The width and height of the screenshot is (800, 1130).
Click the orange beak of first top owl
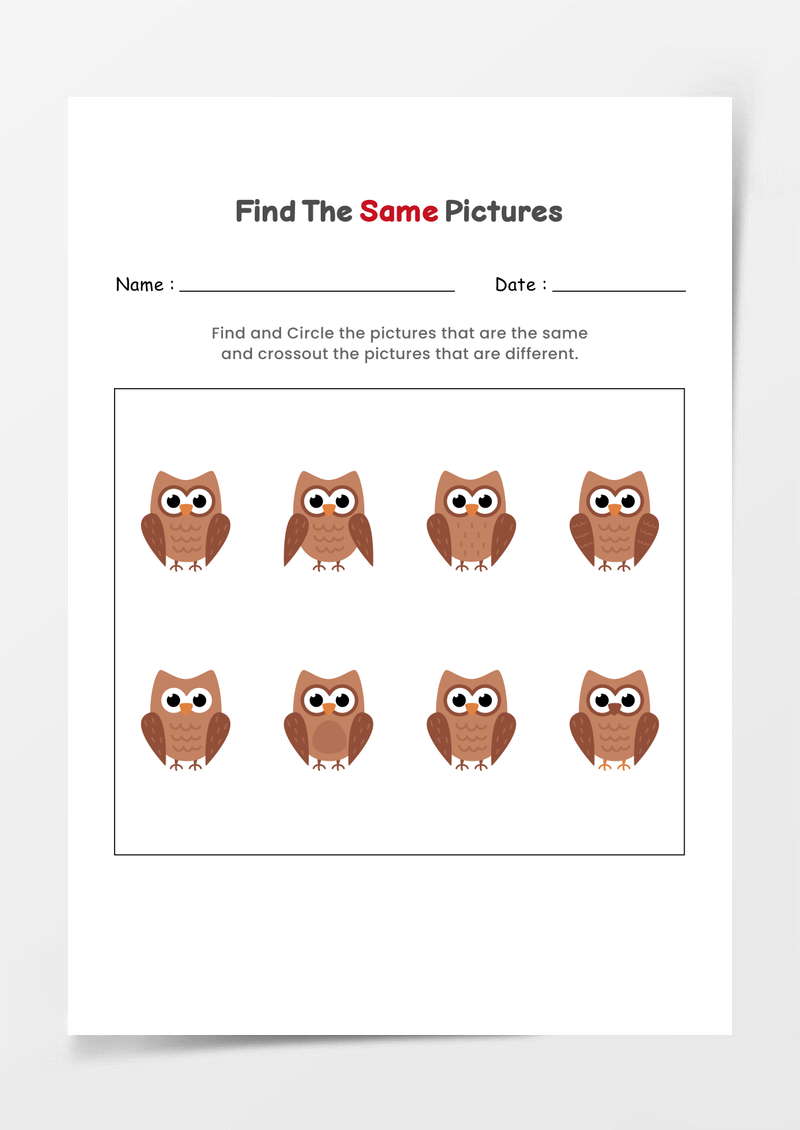click(x=185, y=510)
